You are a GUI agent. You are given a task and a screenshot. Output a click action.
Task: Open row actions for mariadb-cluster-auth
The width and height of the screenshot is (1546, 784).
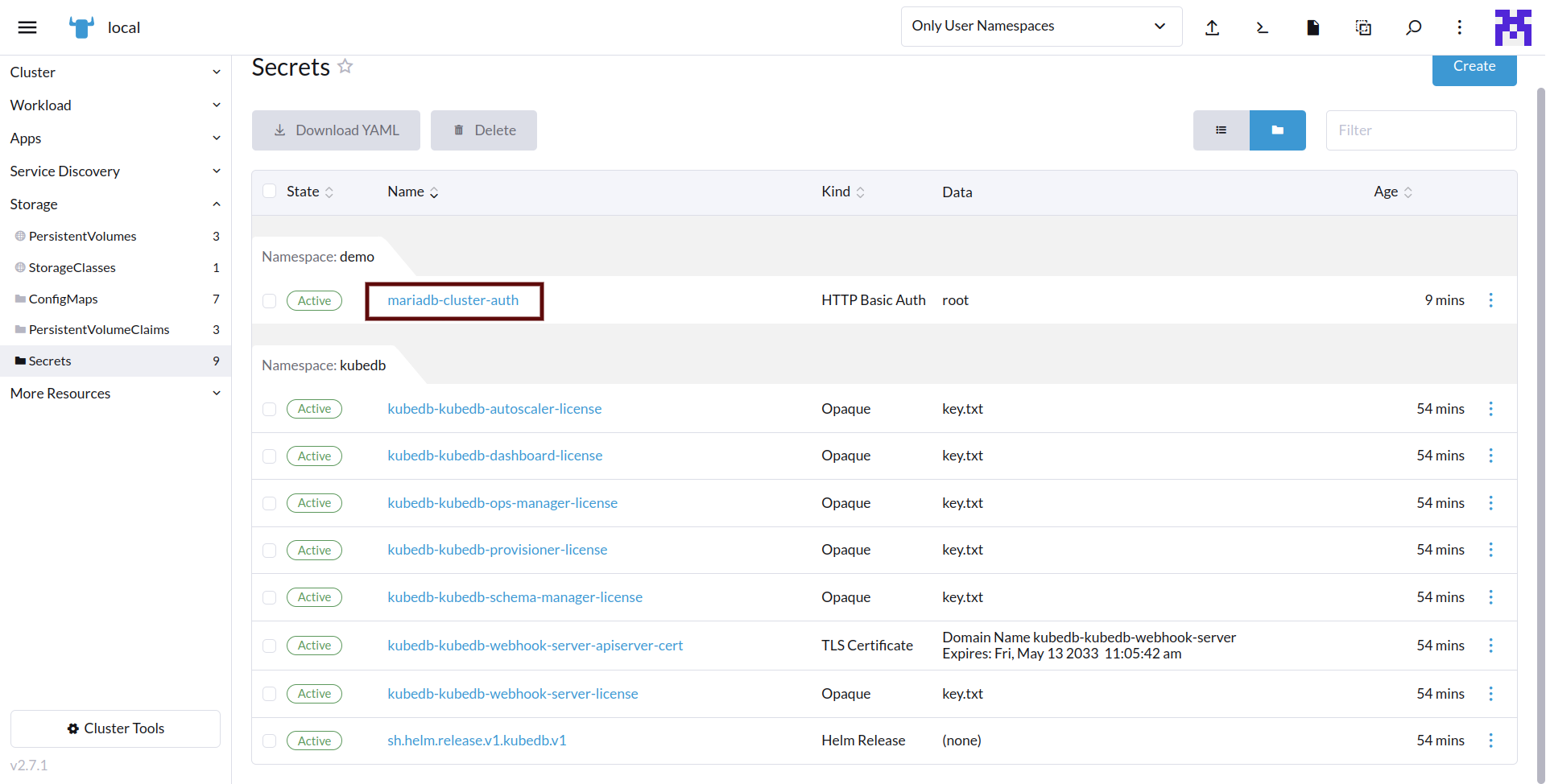click(1490, 300)
